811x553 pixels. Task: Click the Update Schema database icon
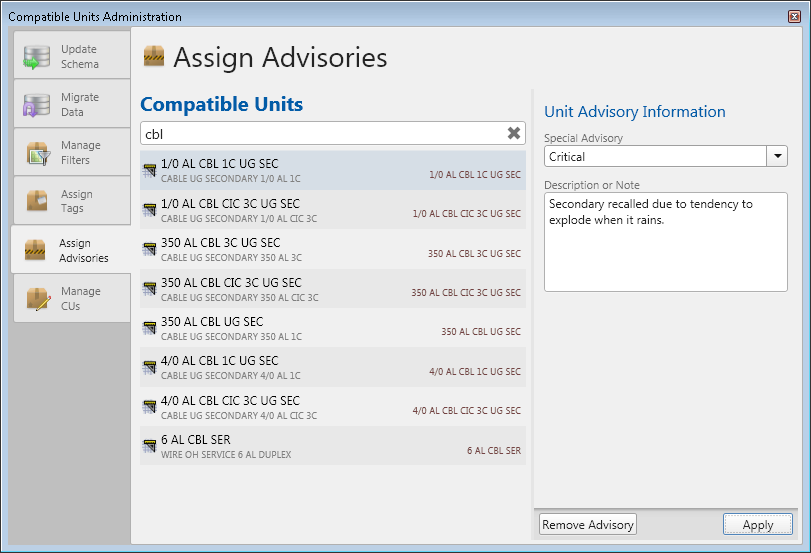(37, 57)
